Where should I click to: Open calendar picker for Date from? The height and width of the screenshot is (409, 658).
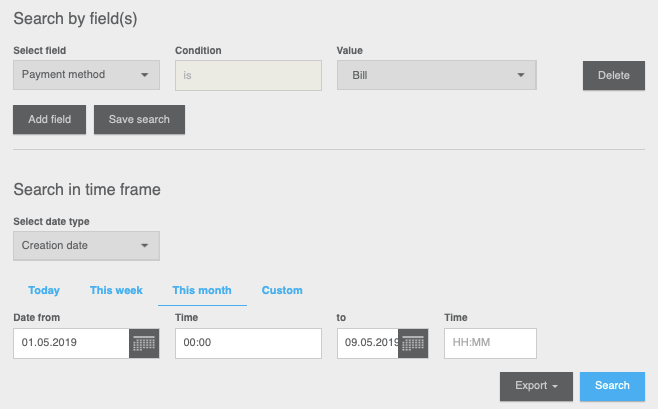point(144,344)
